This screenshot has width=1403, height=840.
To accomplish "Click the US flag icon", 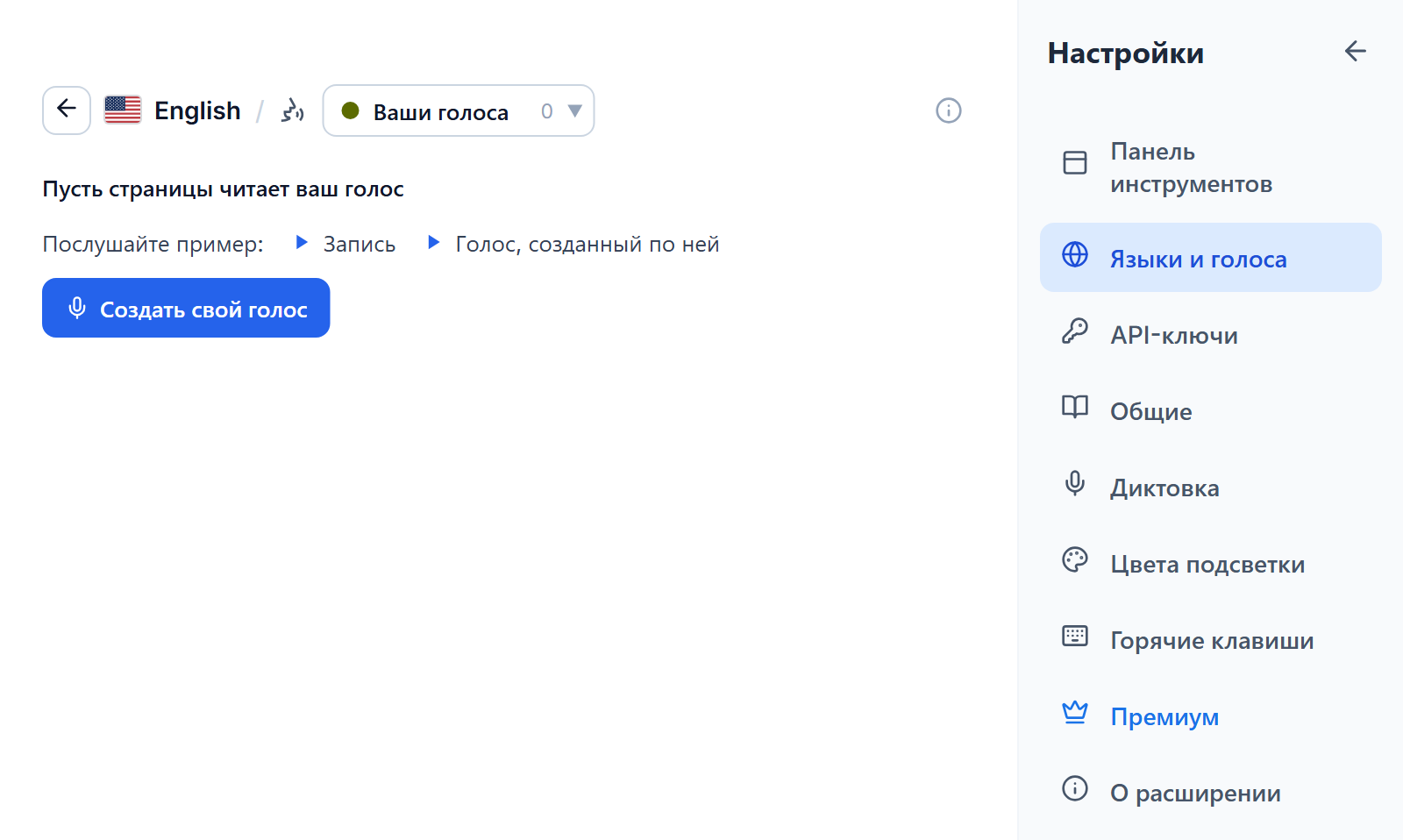I will point(123,110).
